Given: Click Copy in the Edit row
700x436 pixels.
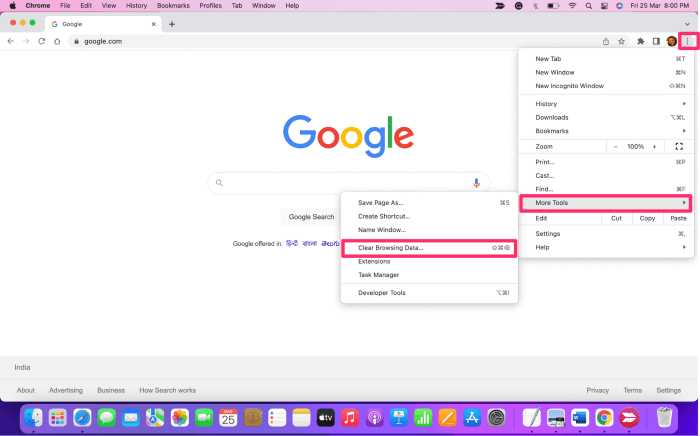Looking at the screenshot, I should pos(647,218).
